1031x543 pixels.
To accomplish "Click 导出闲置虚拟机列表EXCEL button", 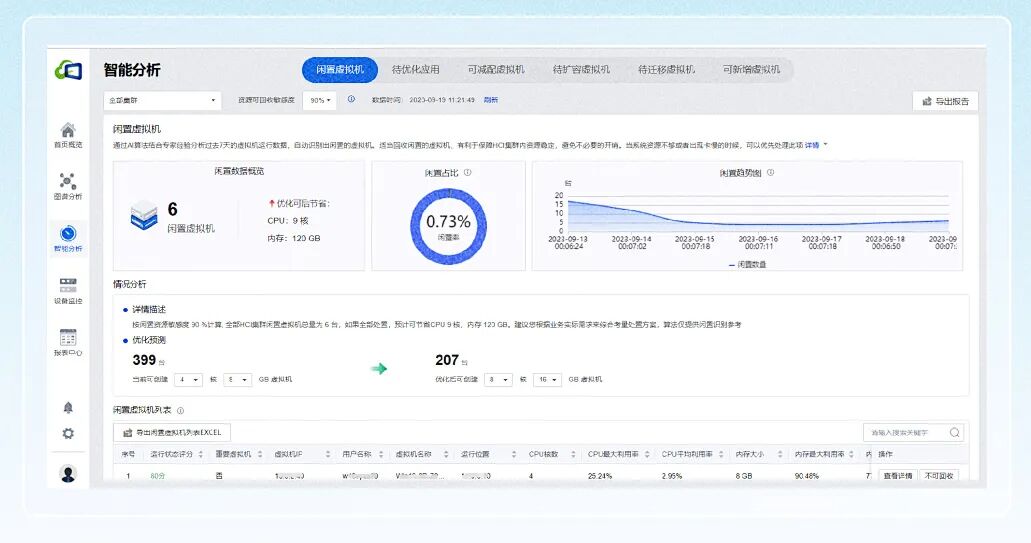I will 172,433.
